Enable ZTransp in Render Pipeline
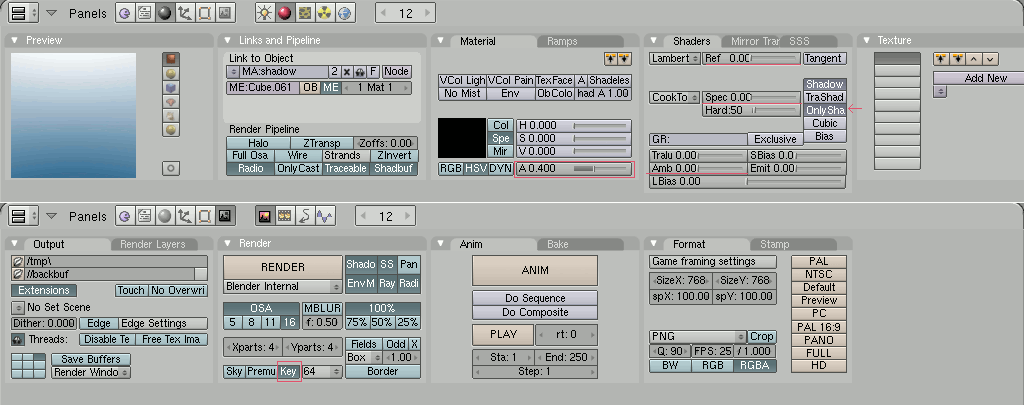 click(321, 143)
